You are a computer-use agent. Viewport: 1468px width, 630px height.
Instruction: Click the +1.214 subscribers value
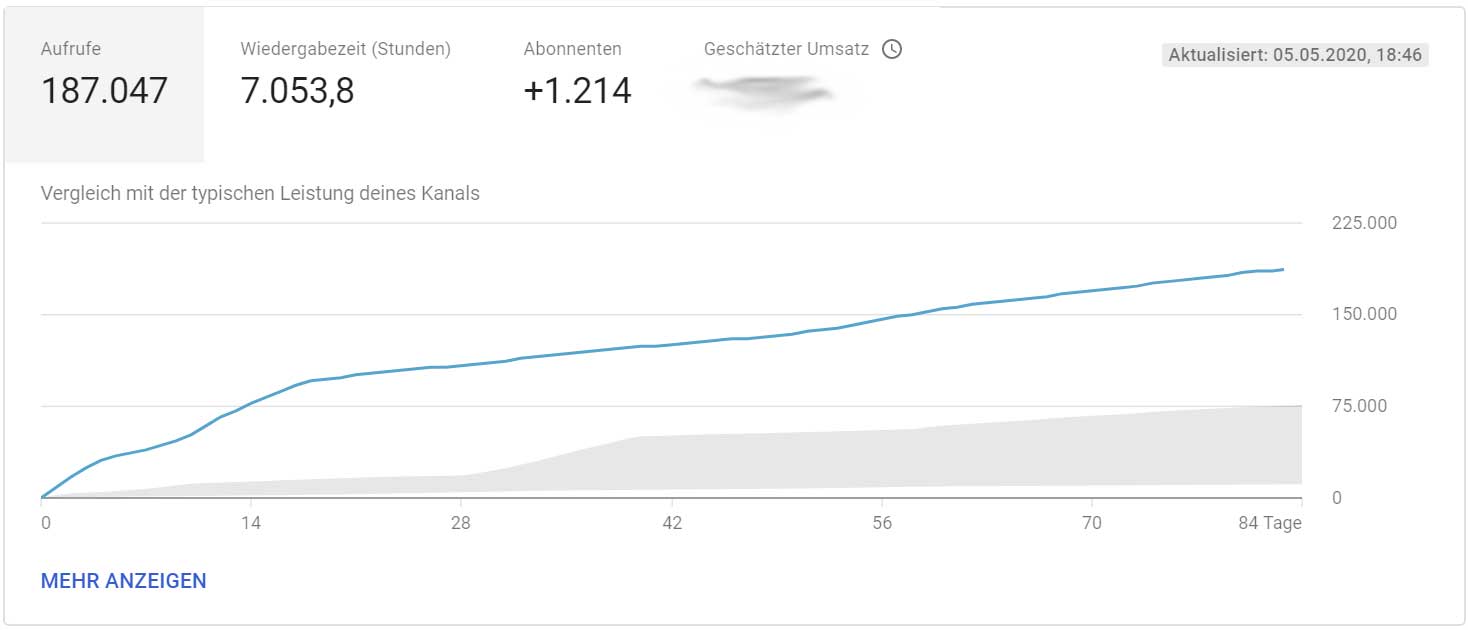[578, 91]
